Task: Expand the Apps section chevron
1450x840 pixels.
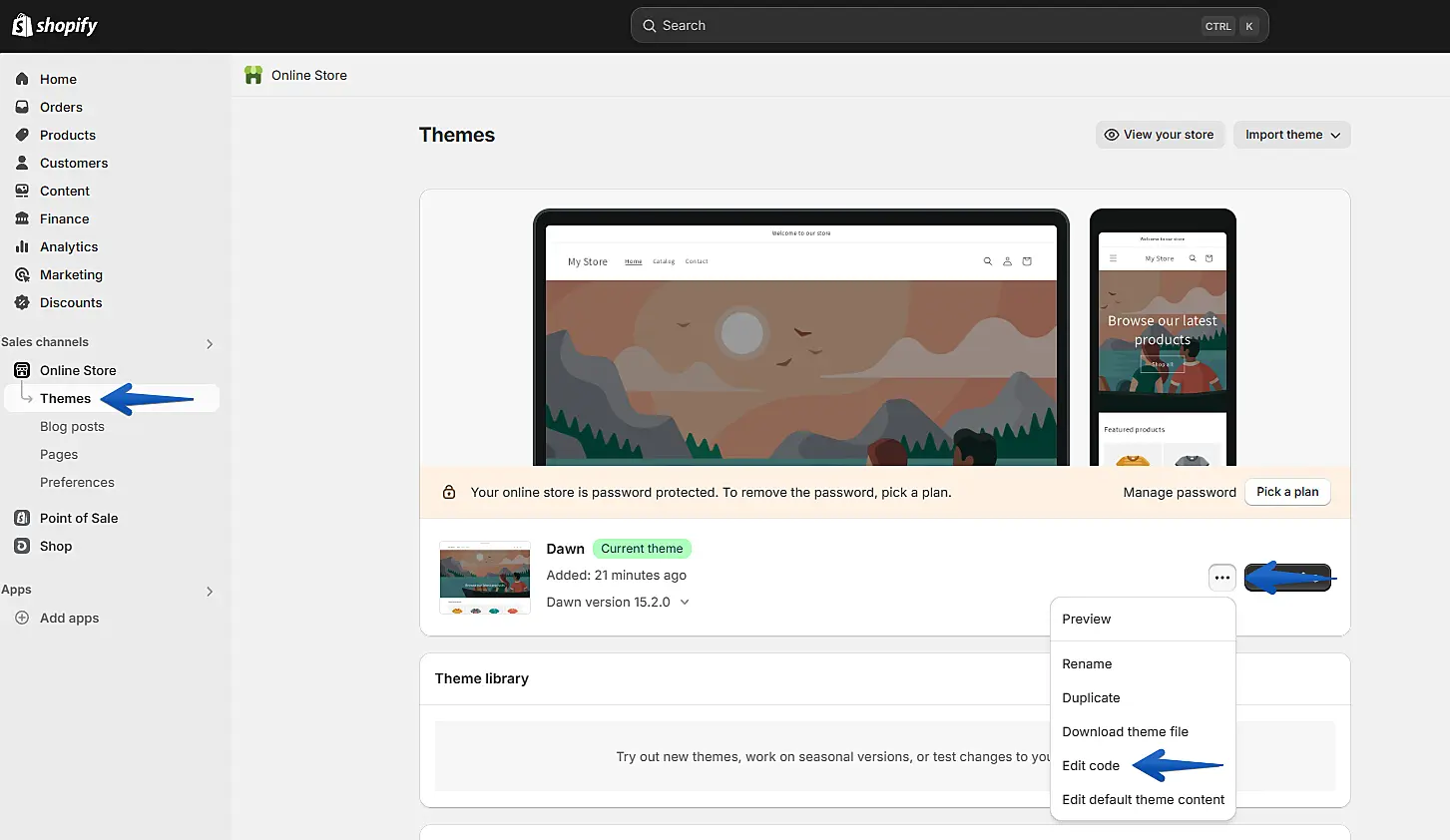Action: click(x=210, y=591)
